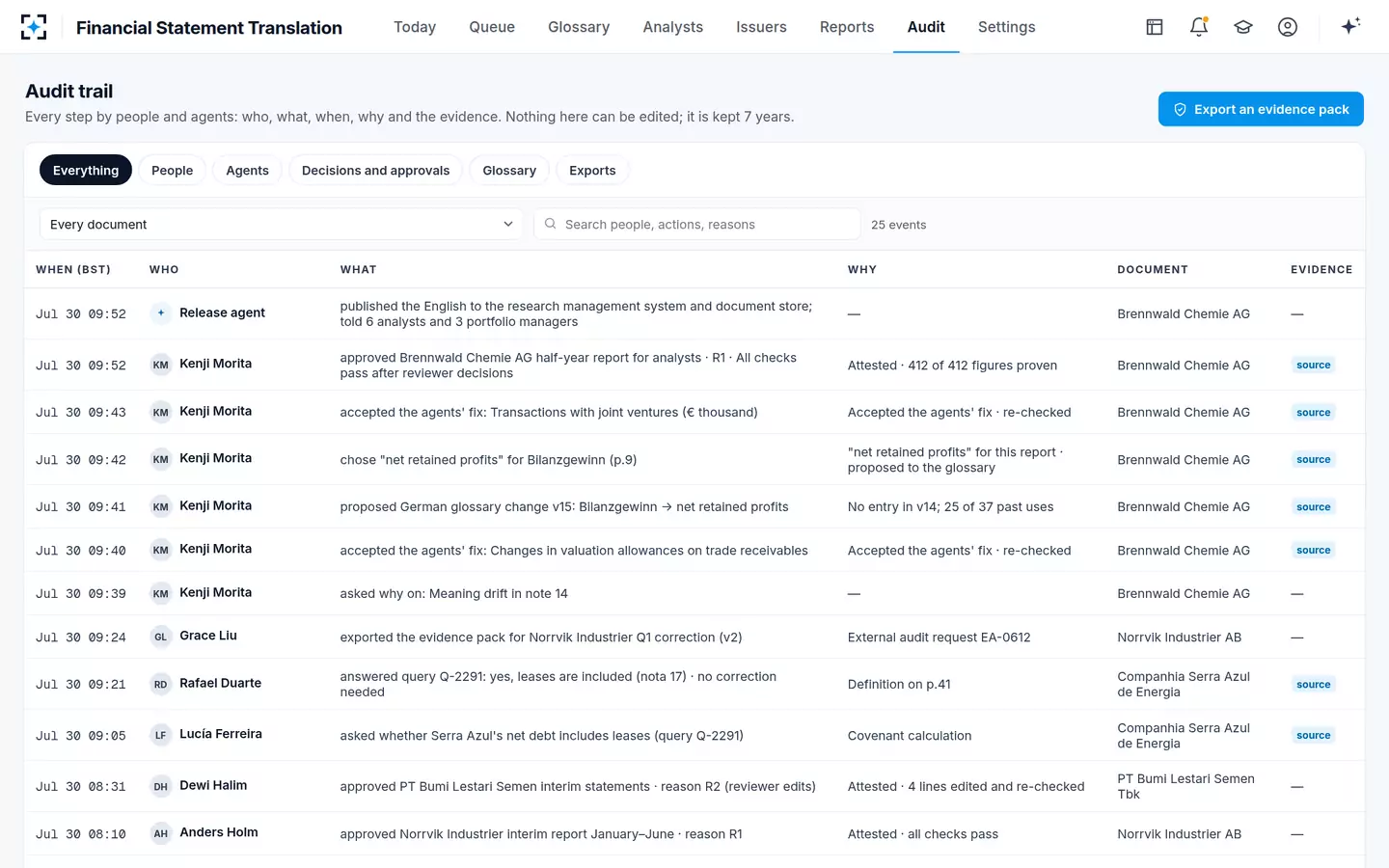Go to the Today tab
The height and width of the screenshot is (868, 1389).
pyautogui.click(x=415, y=27)
